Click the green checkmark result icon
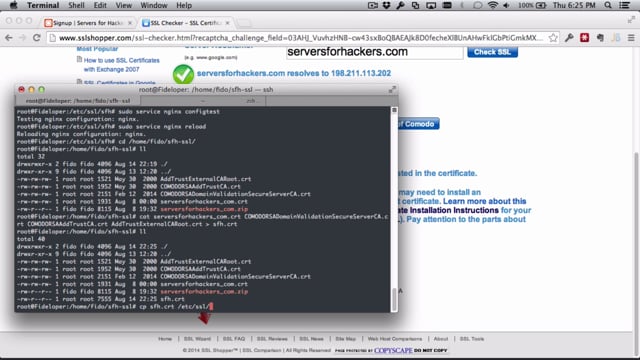This screenshot has width=640, height=360. tap(183, 74)
